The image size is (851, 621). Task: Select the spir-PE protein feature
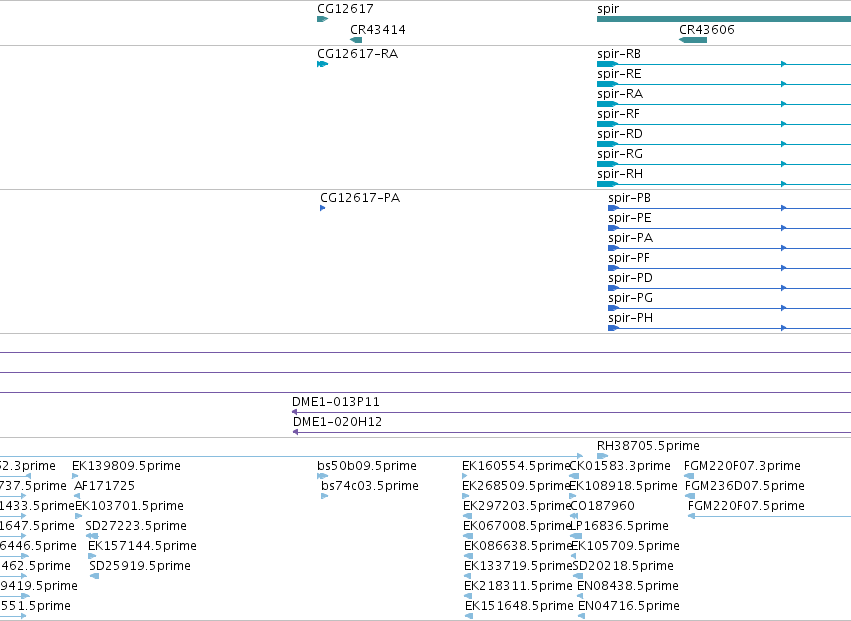tap(729, 228)
